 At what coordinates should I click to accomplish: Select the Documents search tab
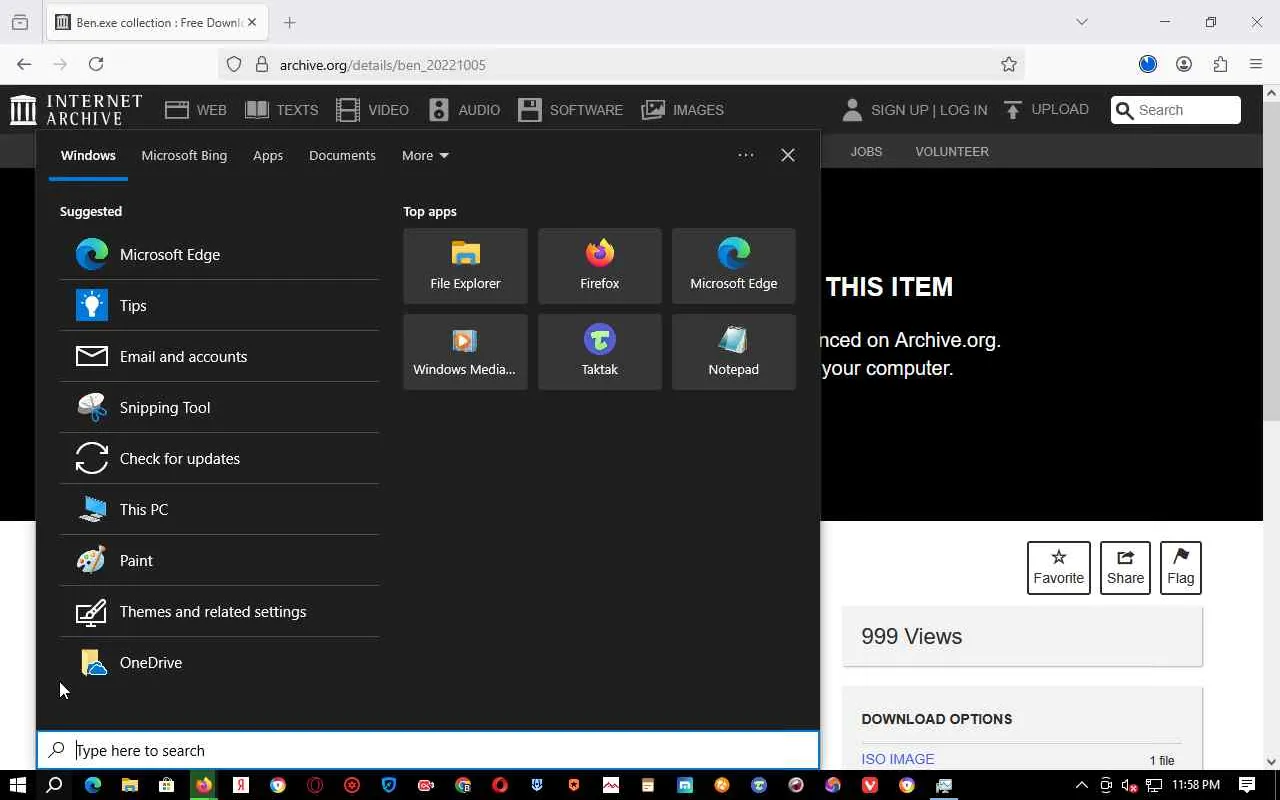point(342,155)
